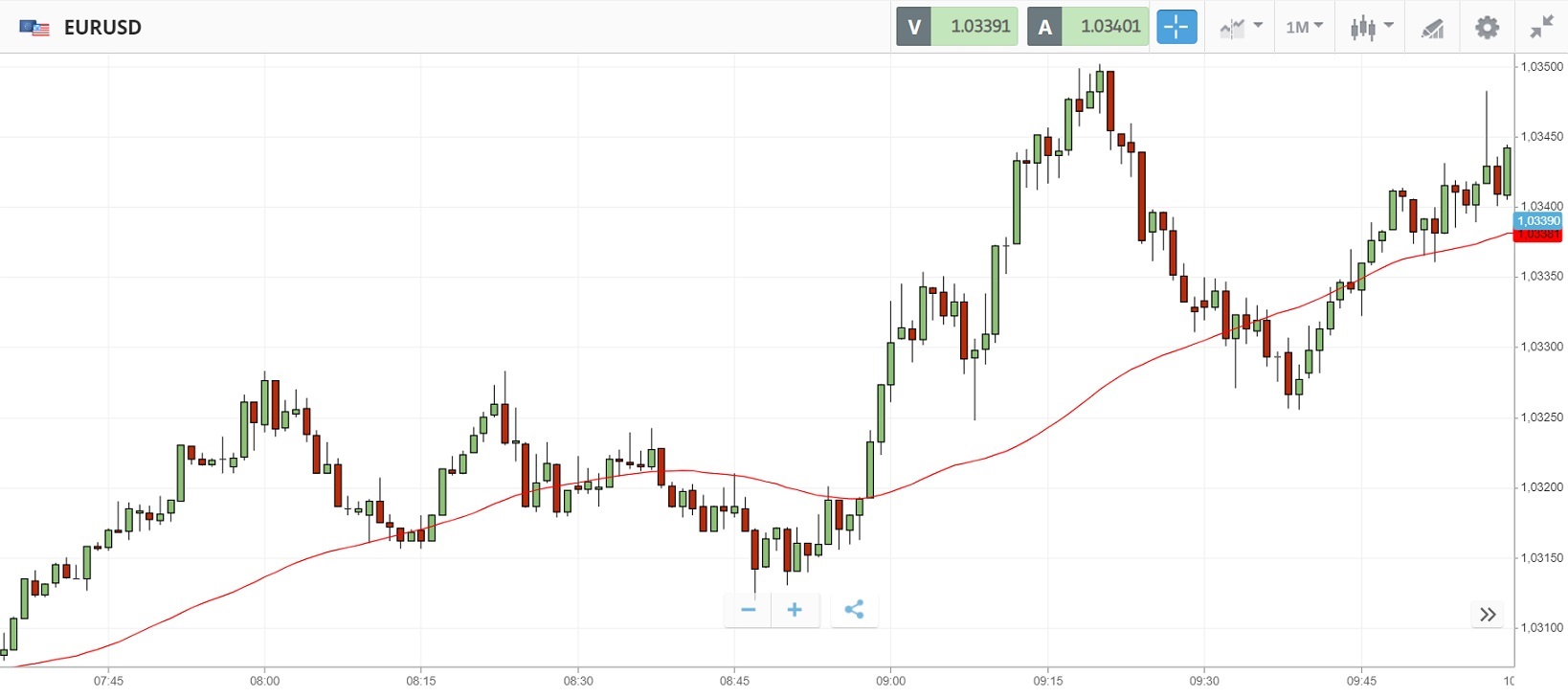Click the 09:00 time axis marker
Image resolution: width=1568 pixels, height=698 pixels.
click(x=890, y=681)
